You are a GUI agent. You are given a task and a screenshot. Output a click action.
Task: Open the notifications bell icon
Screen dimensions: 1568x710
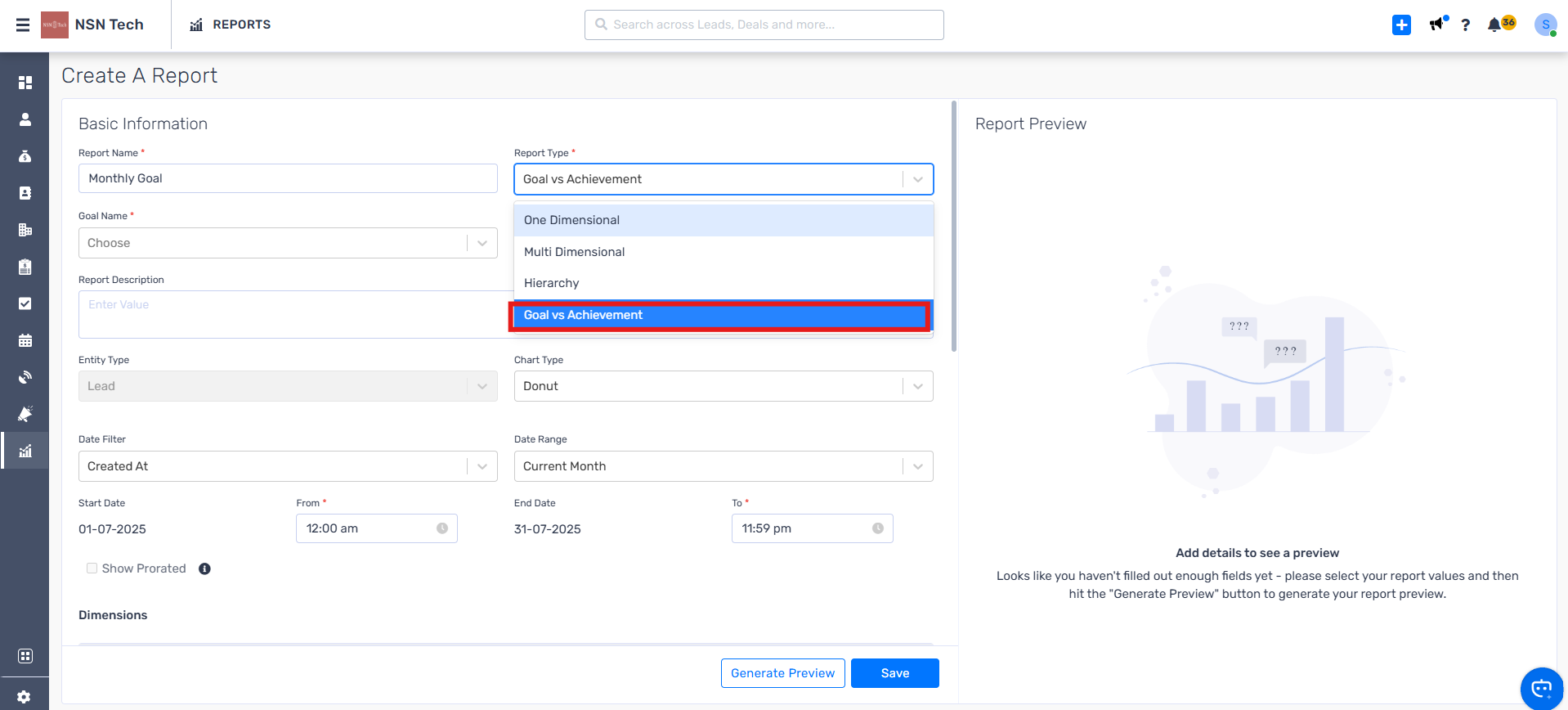[1494, 25]
